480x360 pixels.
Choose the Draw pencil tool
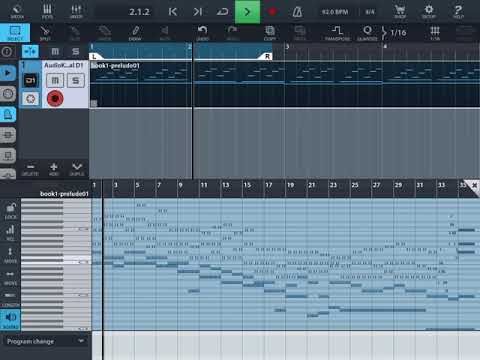135,33
